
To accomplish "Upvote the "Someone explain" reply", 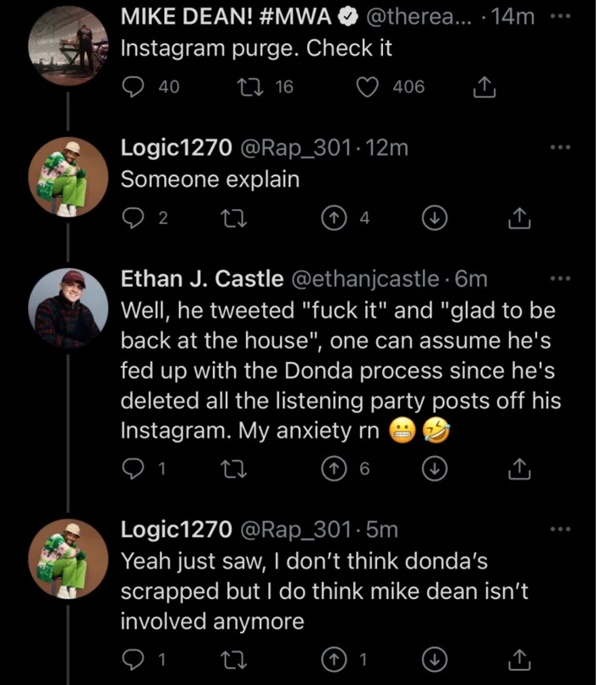I will coord(336,217).
